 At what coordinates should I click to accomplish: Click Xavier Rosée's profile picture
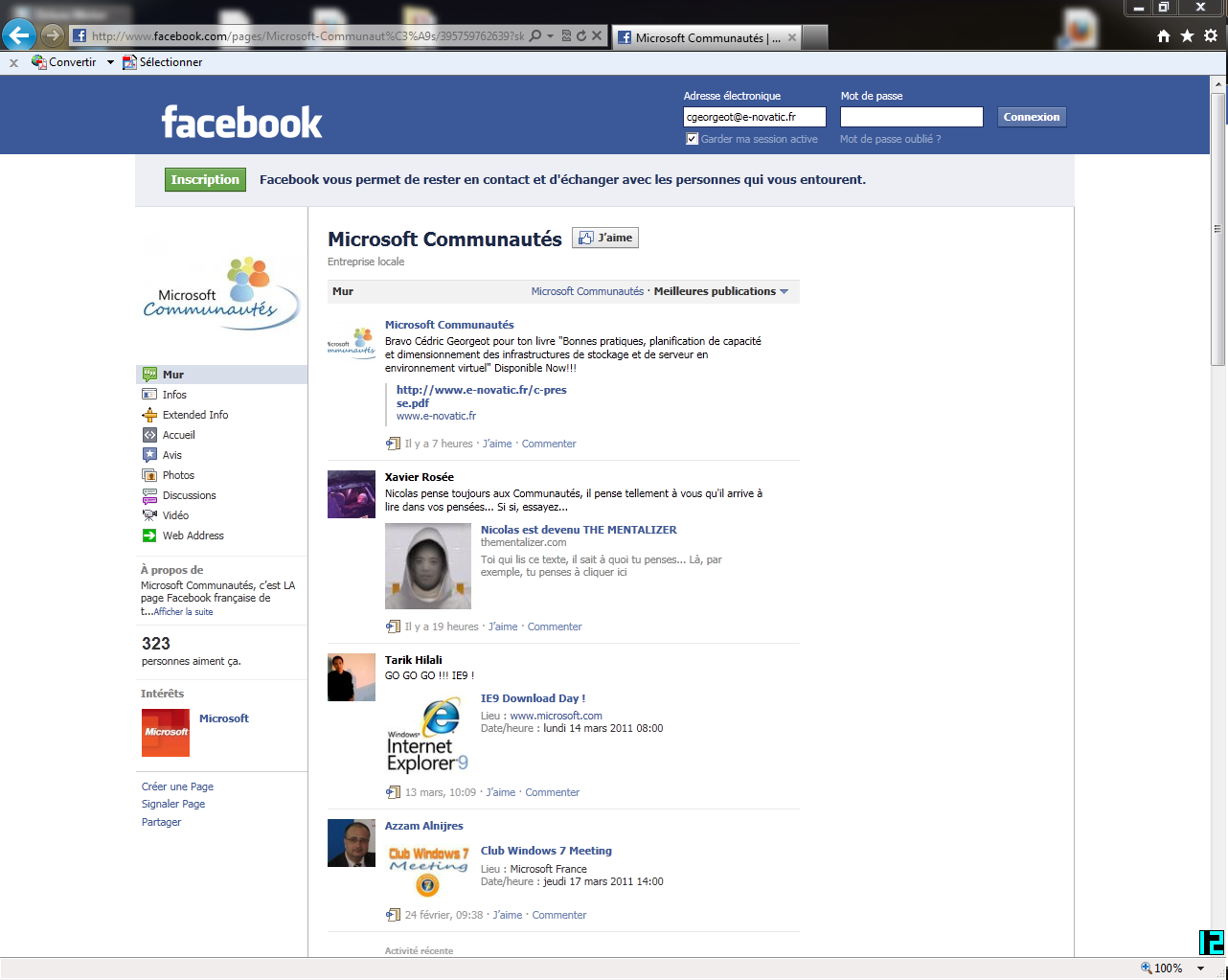[352, 494]
